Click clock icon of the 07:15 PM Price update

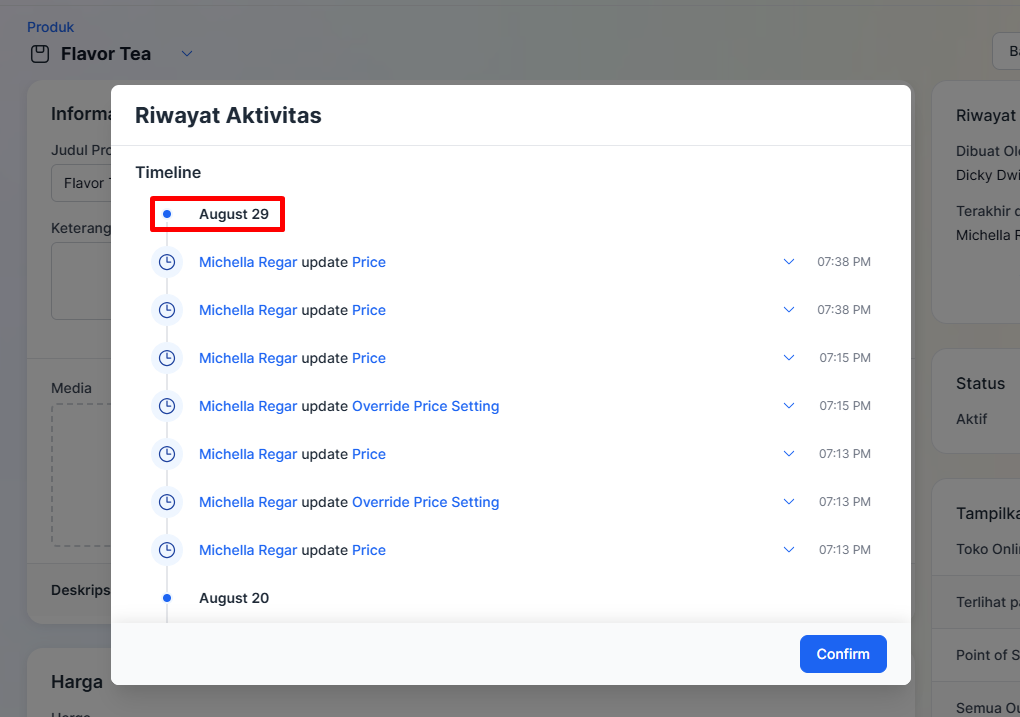click(x=167, y=358)
